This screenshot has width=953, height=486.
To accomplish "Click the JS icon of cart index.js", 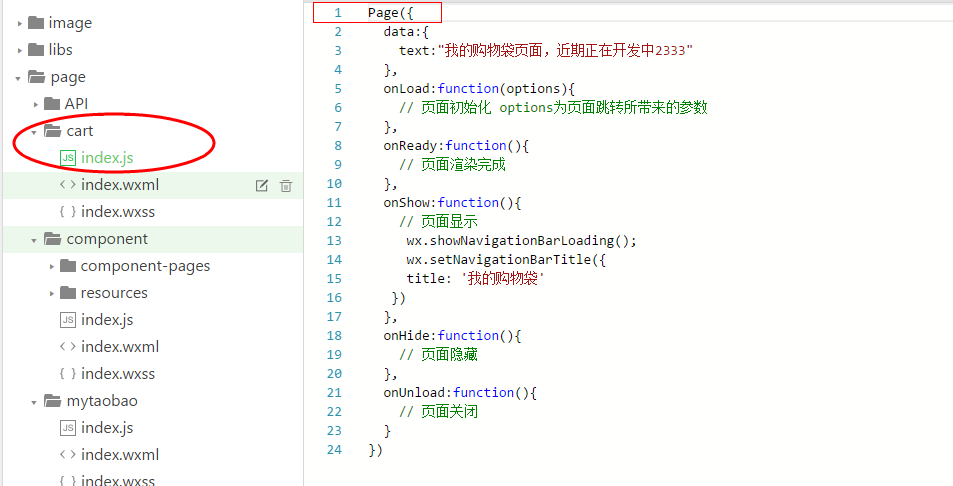I will point(68,158).
